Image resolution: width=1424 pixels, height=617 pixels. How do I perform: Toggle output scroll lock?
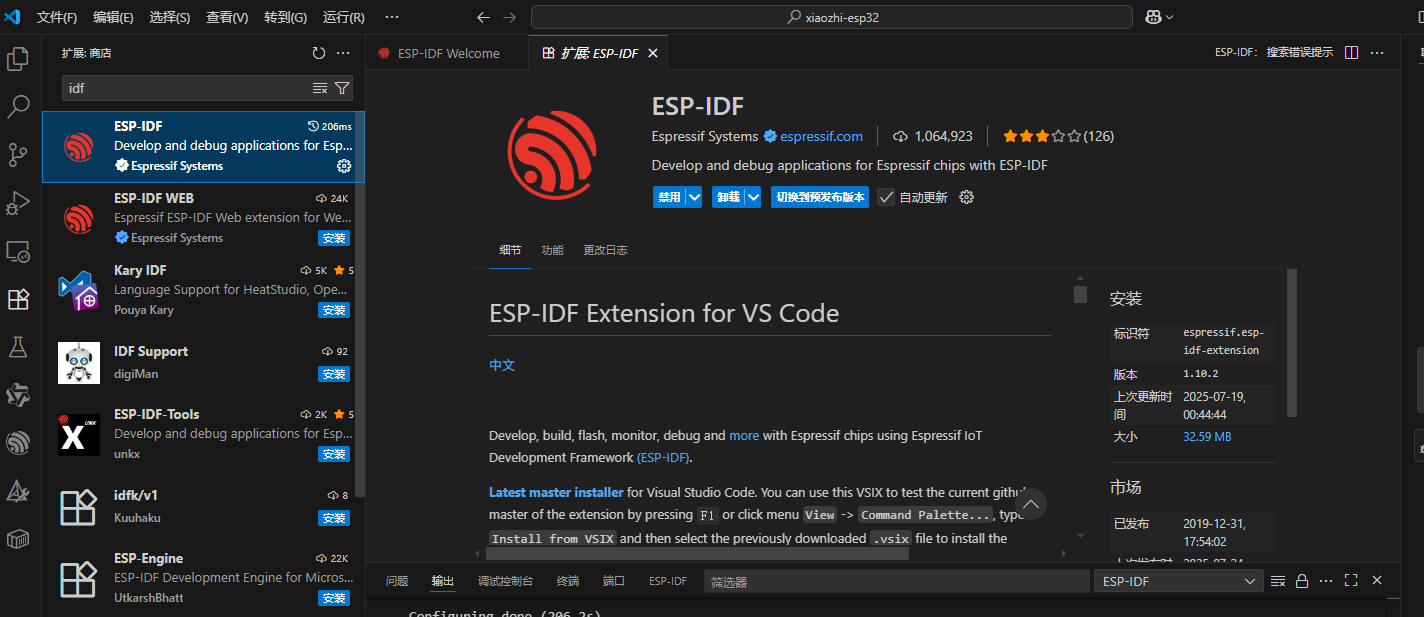click(x=1302, y=581)
